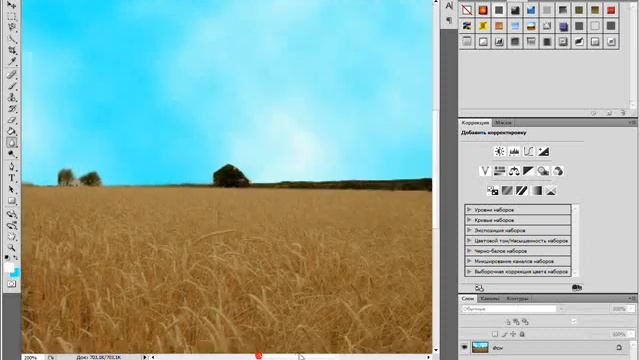Expand Выборочная коррекция цвета наборов
This screenshot has height=360, width=640.
tap(469, 271)
